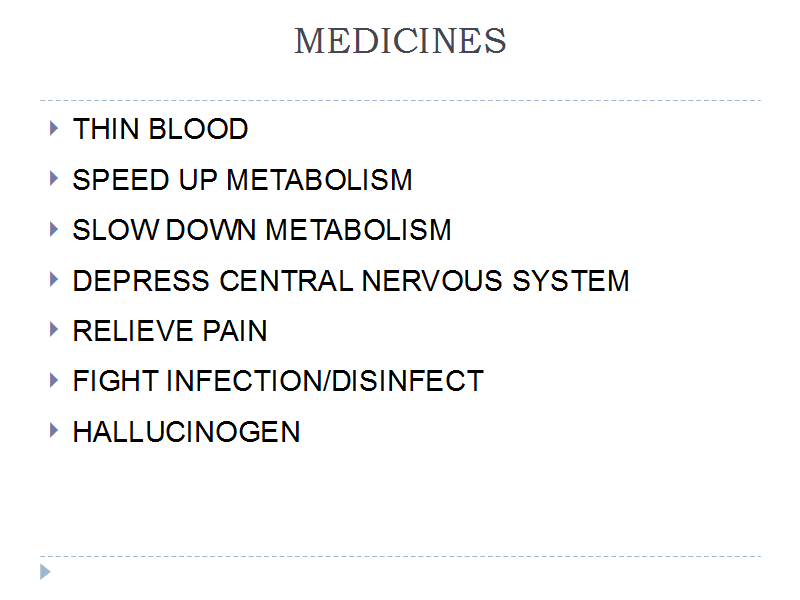
Task: Click the bullet arrow beside HALLUCINOGEN
Action: click(54, 431)
